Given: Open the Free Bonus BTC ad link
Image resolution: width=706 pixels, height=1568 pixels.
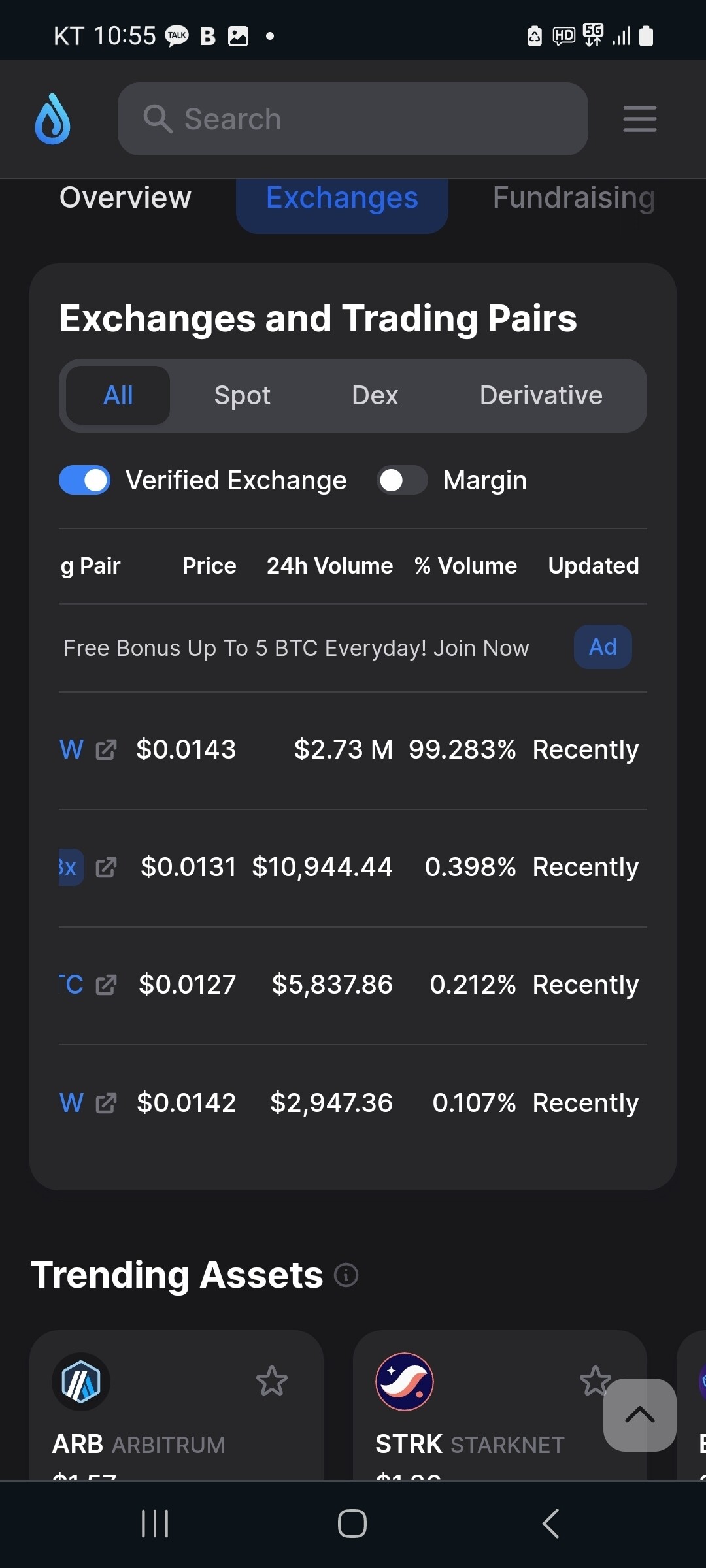Looking at the screenshot, I should click(x=296, y=648).
